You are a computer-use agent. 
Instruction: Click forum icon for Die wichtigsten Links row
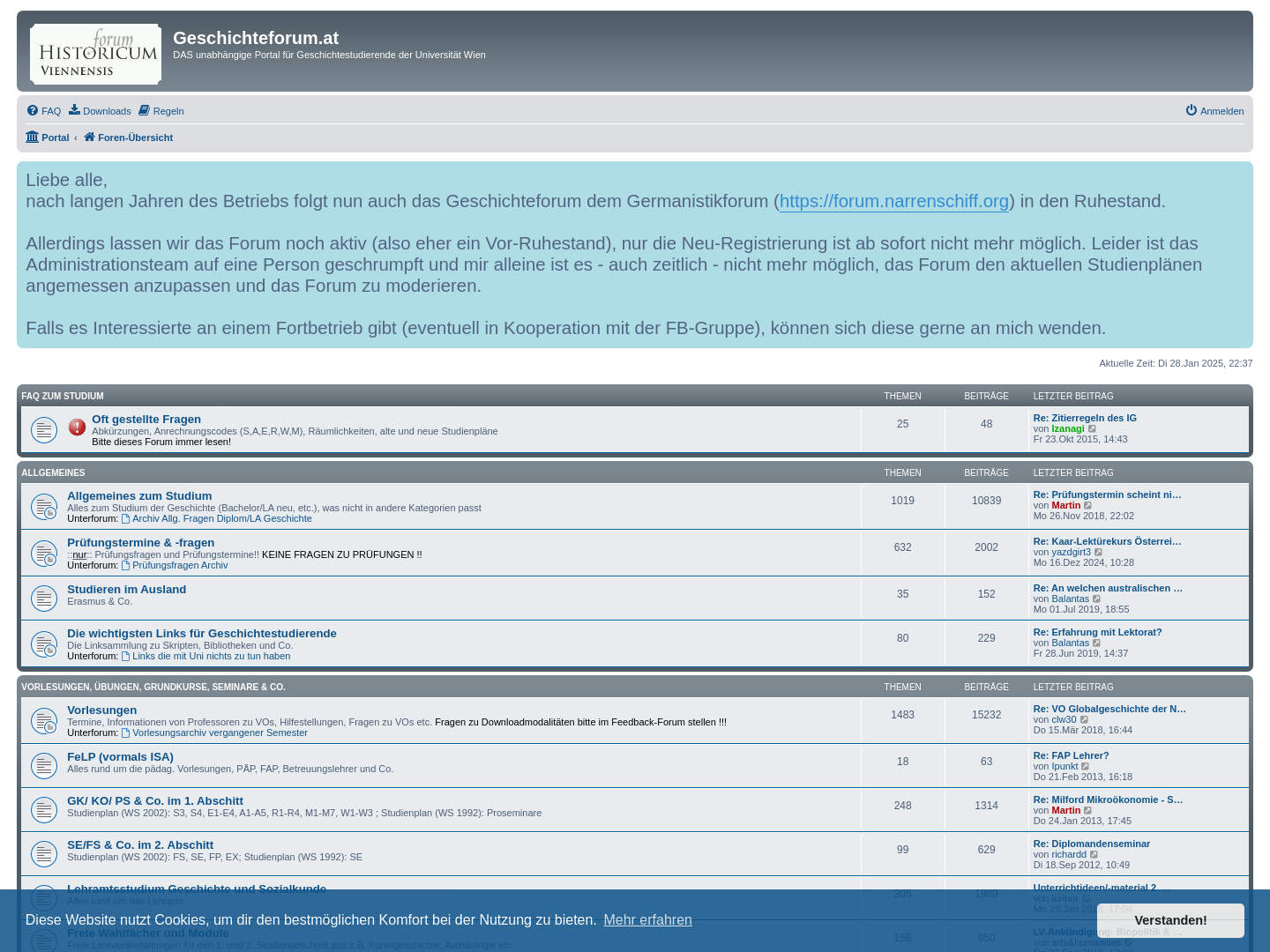(x=44, y=644)
